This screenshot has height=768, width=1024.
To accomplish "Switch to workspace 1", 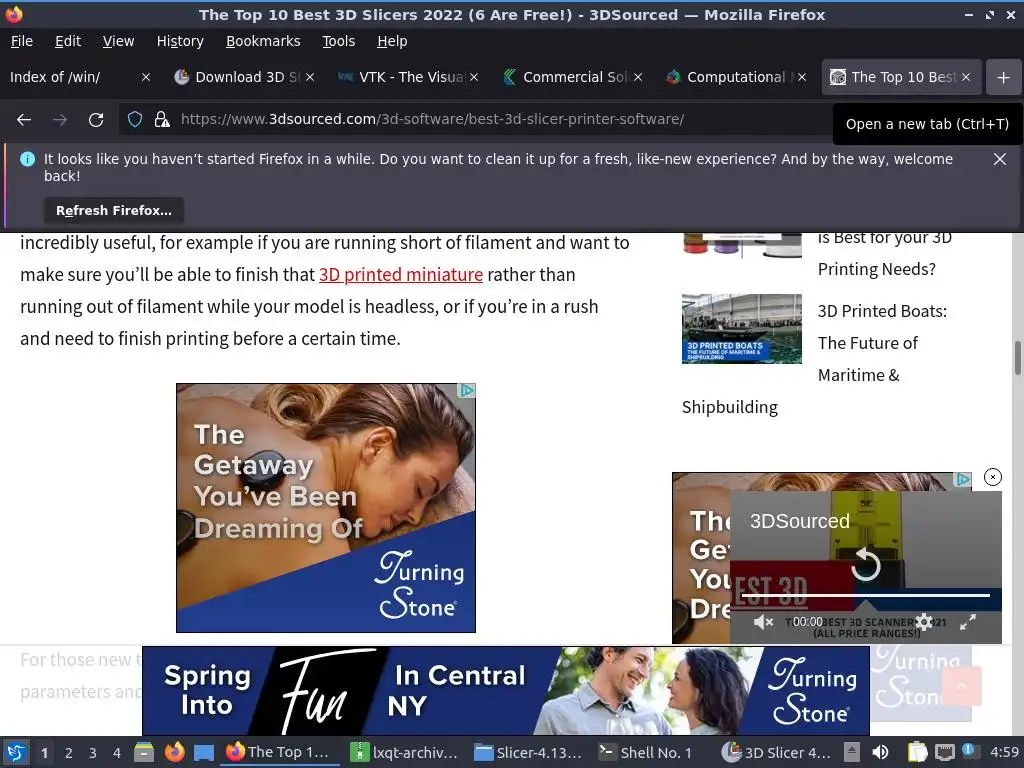I will pos(44,753).
